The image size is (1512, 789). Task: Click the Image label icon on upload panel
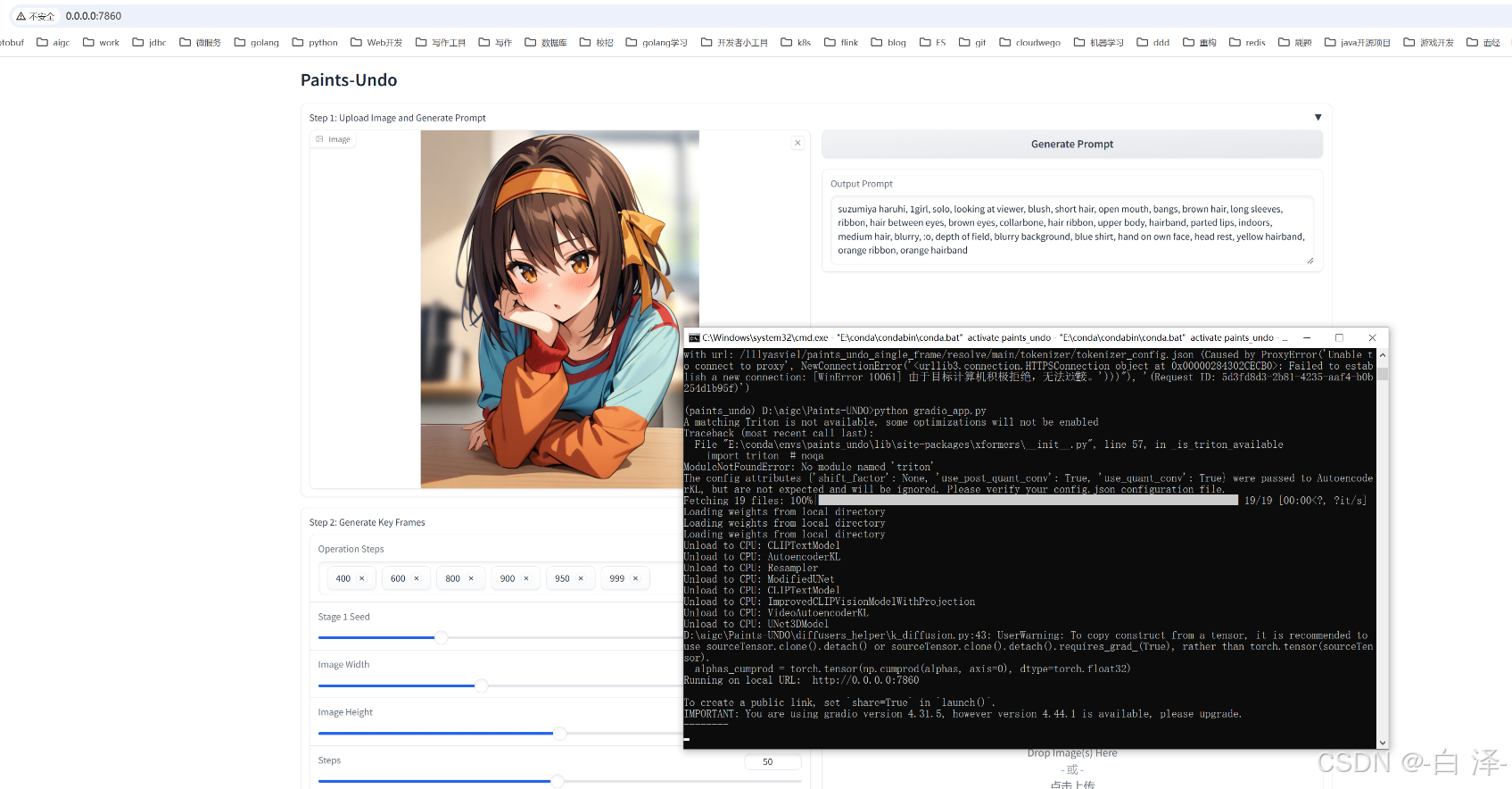click(320, 139)
